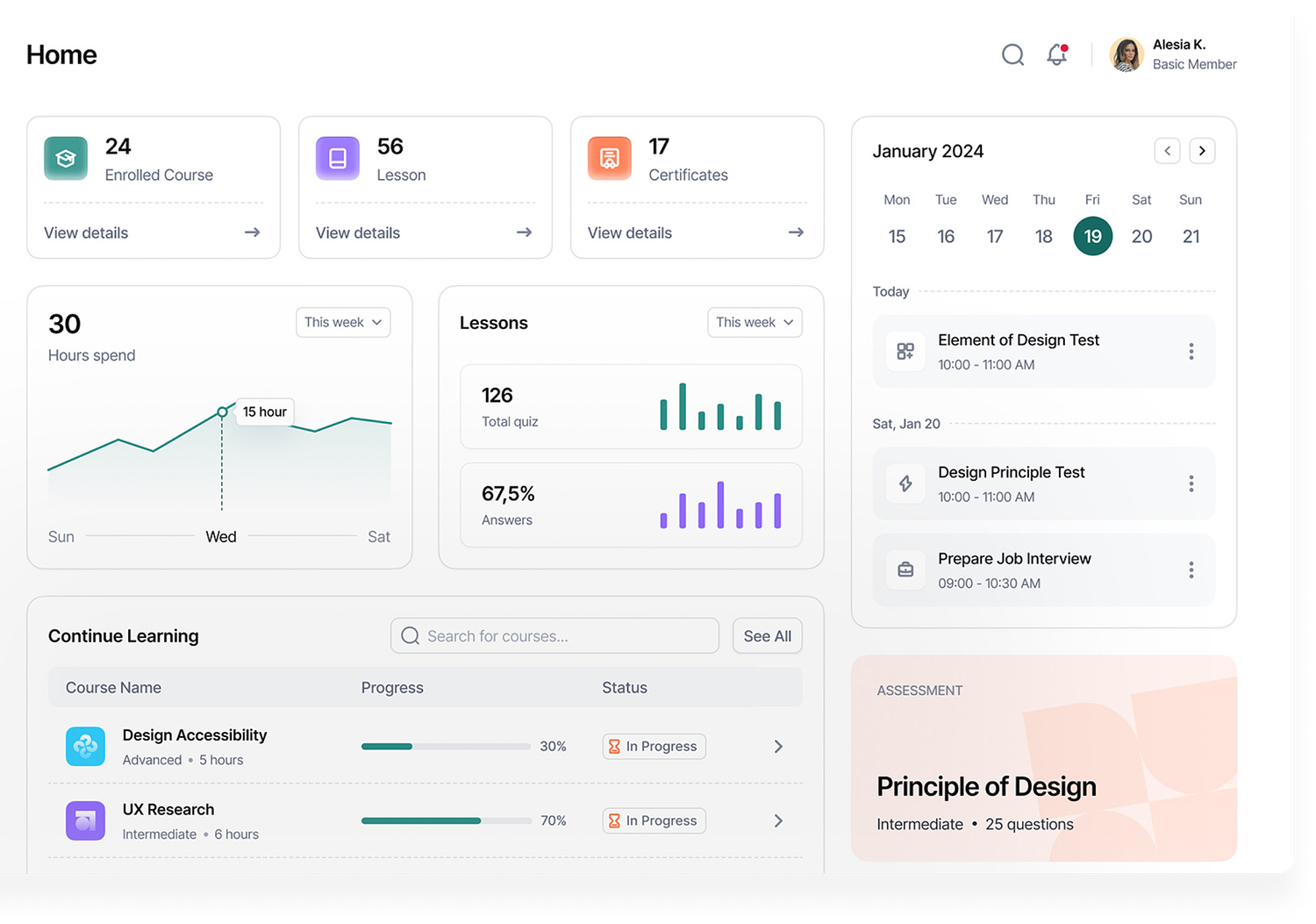Select Saturday 20 in the calendar
This screenshot has width=1316, height=924.
point(1141,237)
